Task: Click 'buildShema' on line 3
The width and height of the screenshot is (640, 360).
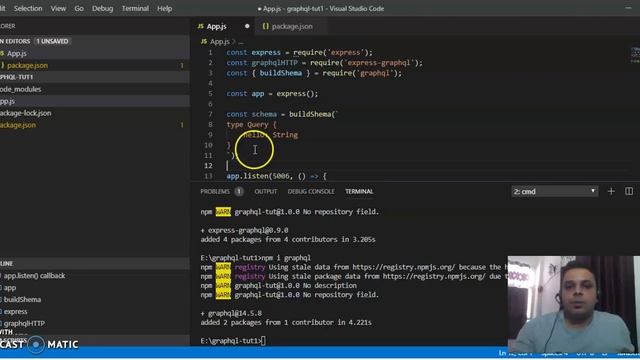Action: 281,73
